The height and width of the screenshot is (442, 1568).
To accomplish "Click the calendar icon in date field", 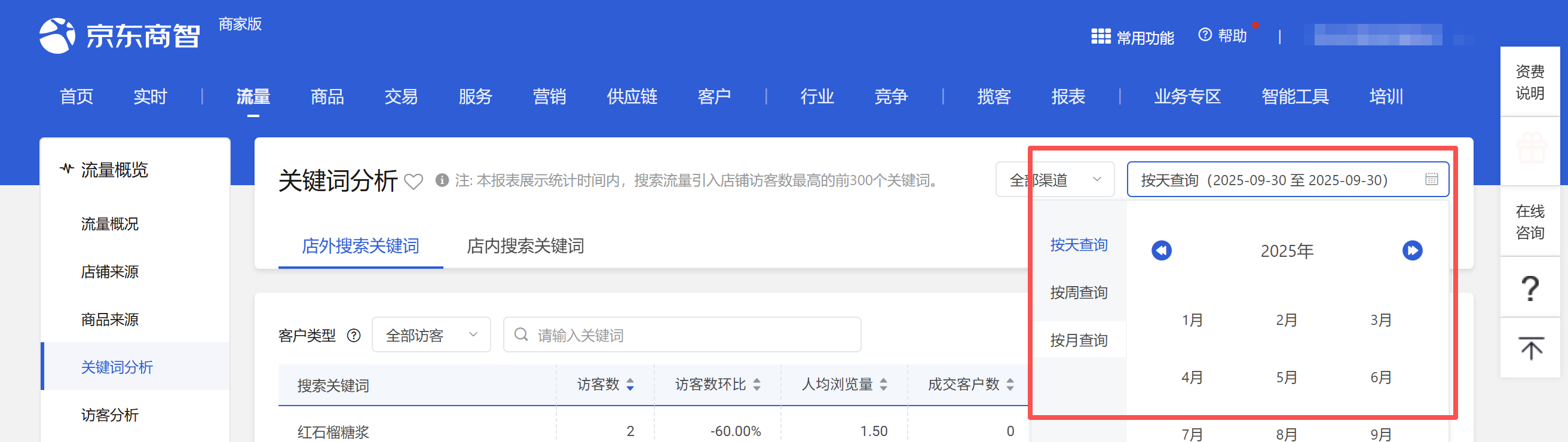I will [x=1432, y=179].
